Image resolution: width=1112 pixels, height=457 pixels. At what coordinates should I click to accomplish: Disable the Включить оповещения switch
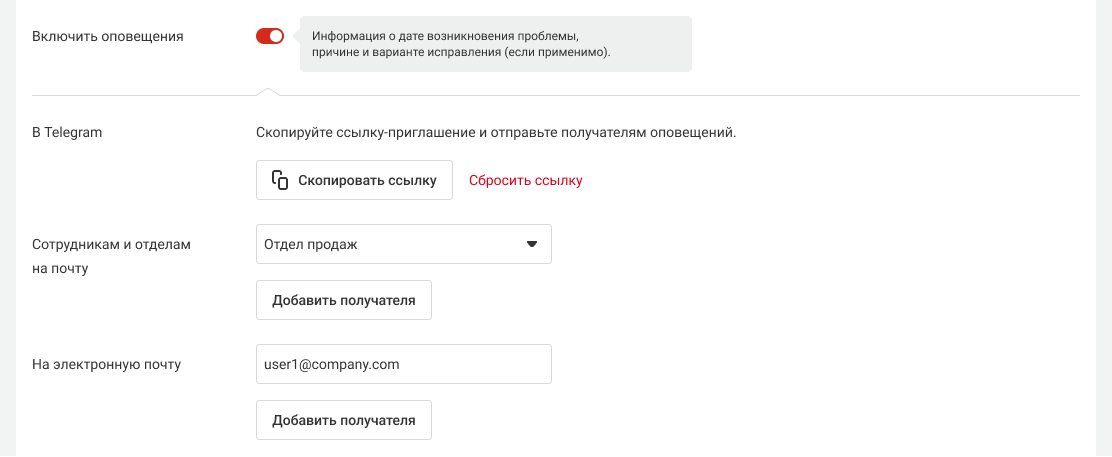(270, 36)
